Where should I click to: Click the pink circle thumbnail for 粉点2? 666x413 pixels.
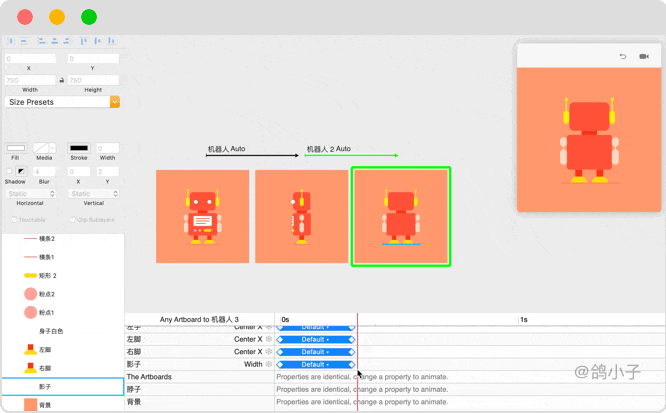pos(31,294)
